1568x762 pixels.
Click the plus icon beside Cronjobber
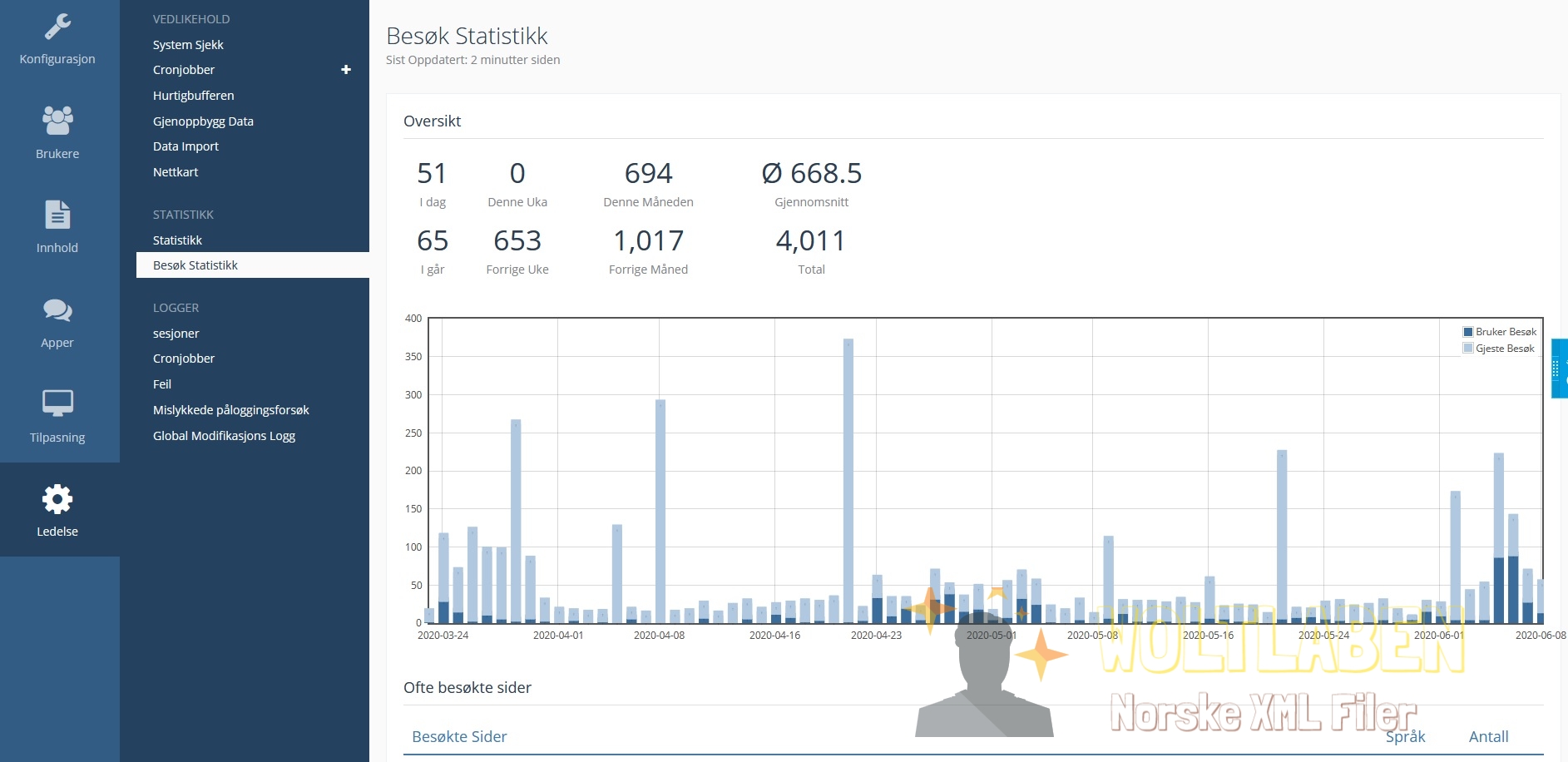coord(346,70)
